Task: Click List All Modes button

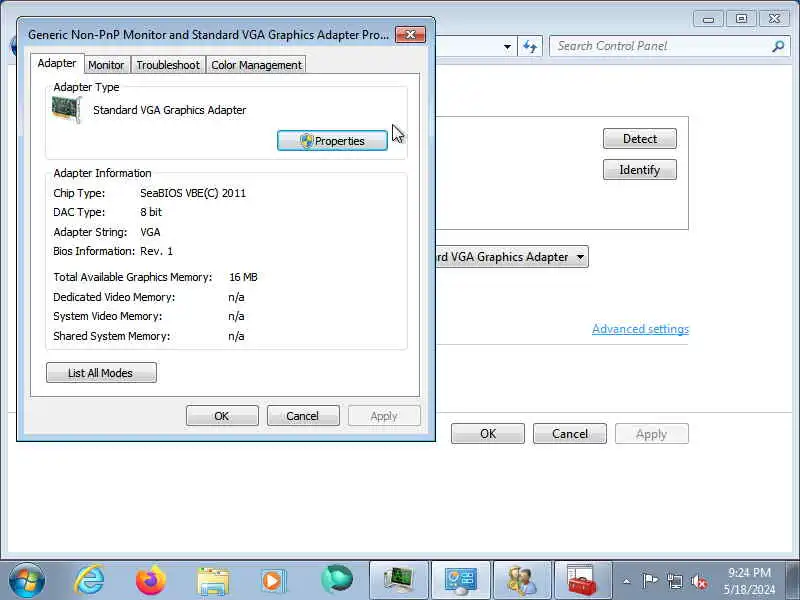Action: (101, 373)
